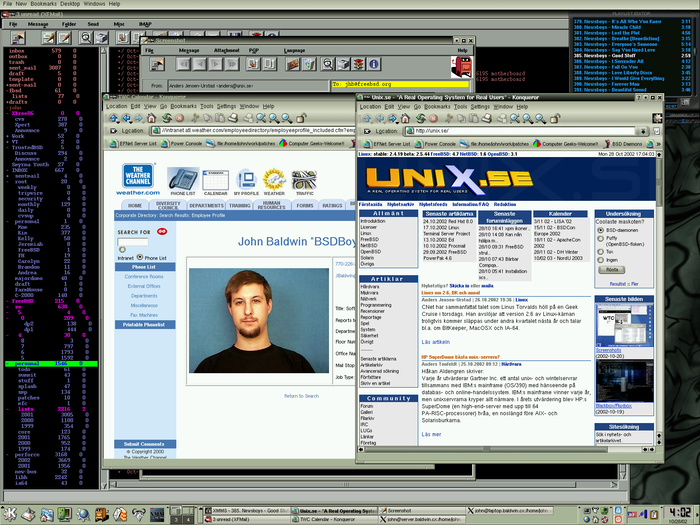Screen dimensions: 700x525
Task: Open 'Information/FAQ' link on Unix.se
Action: point(471,204)
